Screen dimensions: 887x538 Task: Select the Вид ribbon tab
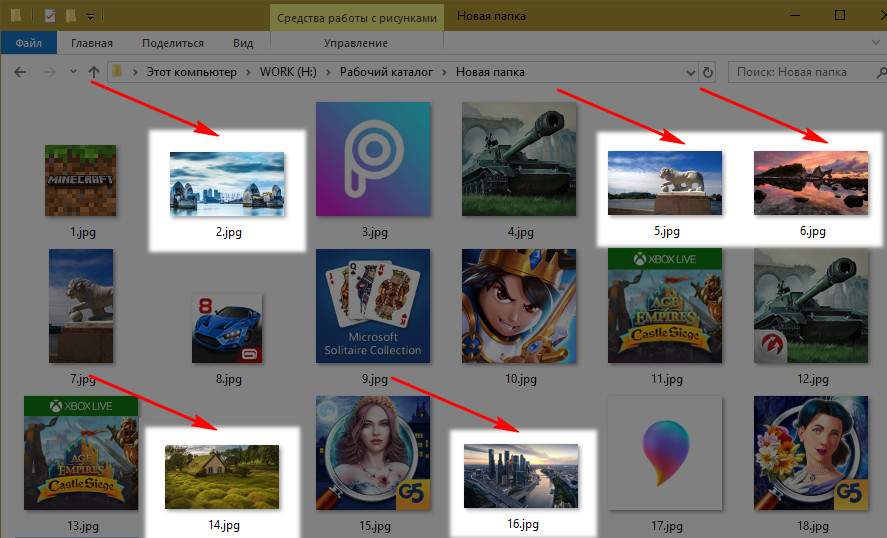243,43
